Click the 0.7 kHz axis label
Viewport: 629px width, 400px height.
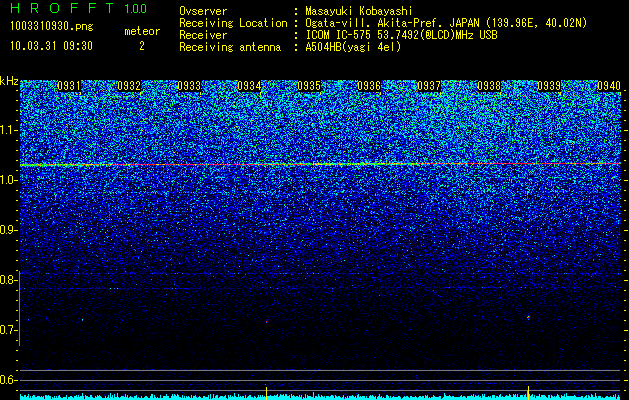coord(8,330)
